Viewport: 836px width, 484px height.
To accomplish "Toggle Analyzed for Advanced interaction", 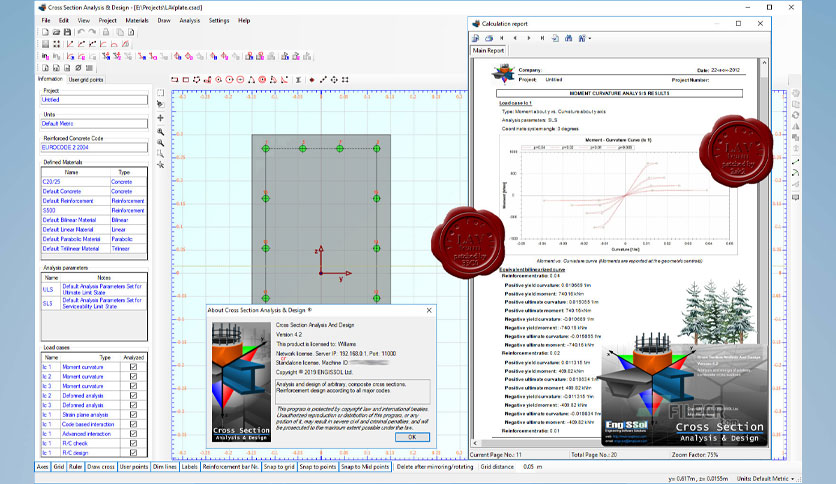I will pos(133,434).
